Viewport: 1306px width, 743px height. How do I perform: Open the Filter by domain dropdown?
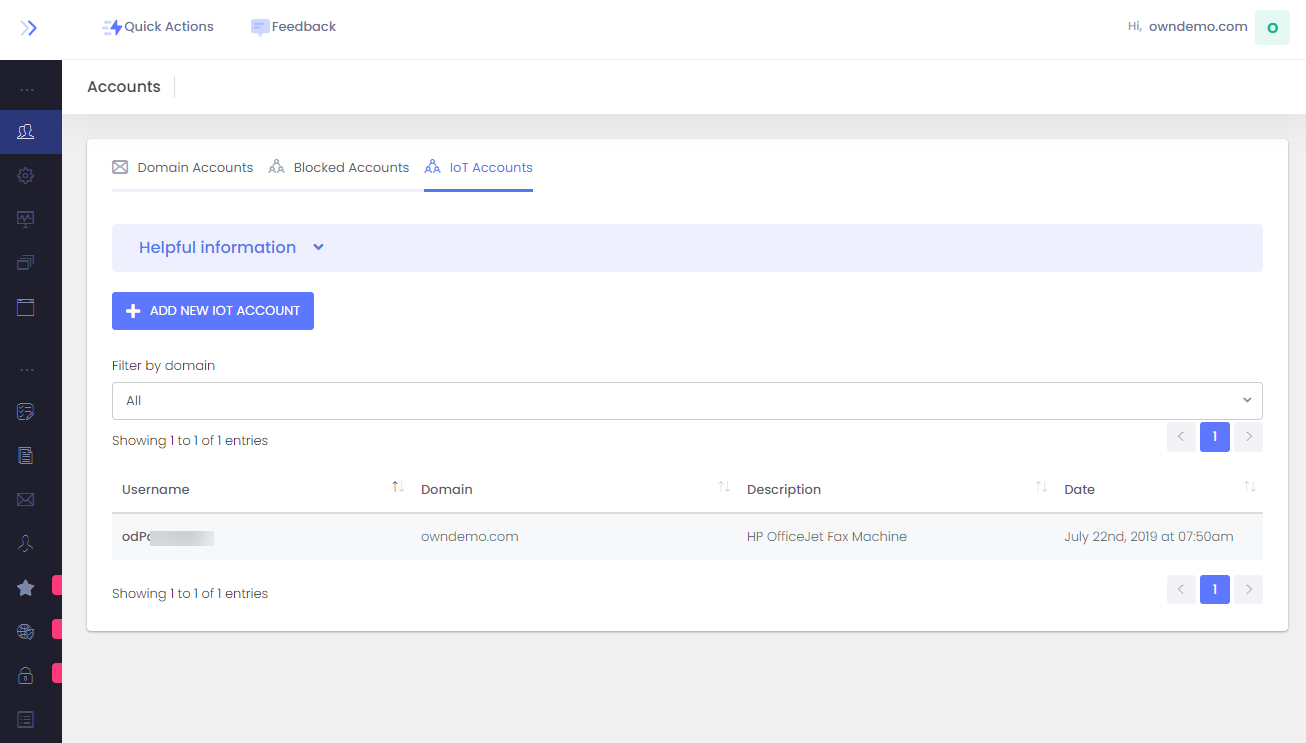686,401
